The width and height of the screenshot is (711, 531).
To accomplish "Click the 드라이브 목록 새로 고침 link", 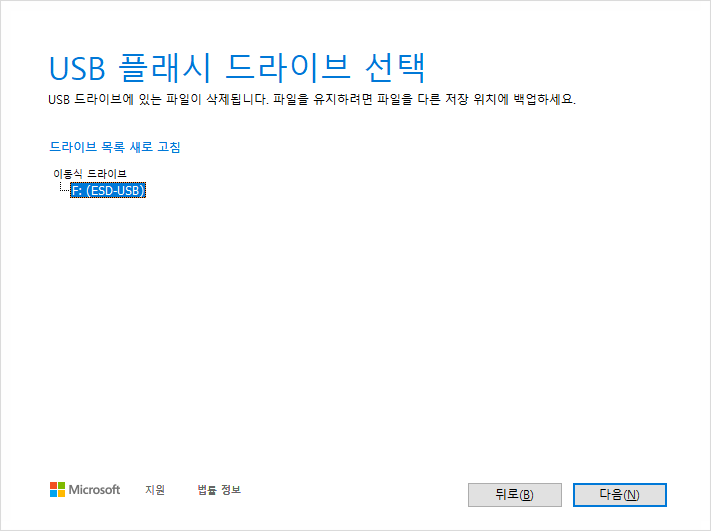I will [115, 147].
